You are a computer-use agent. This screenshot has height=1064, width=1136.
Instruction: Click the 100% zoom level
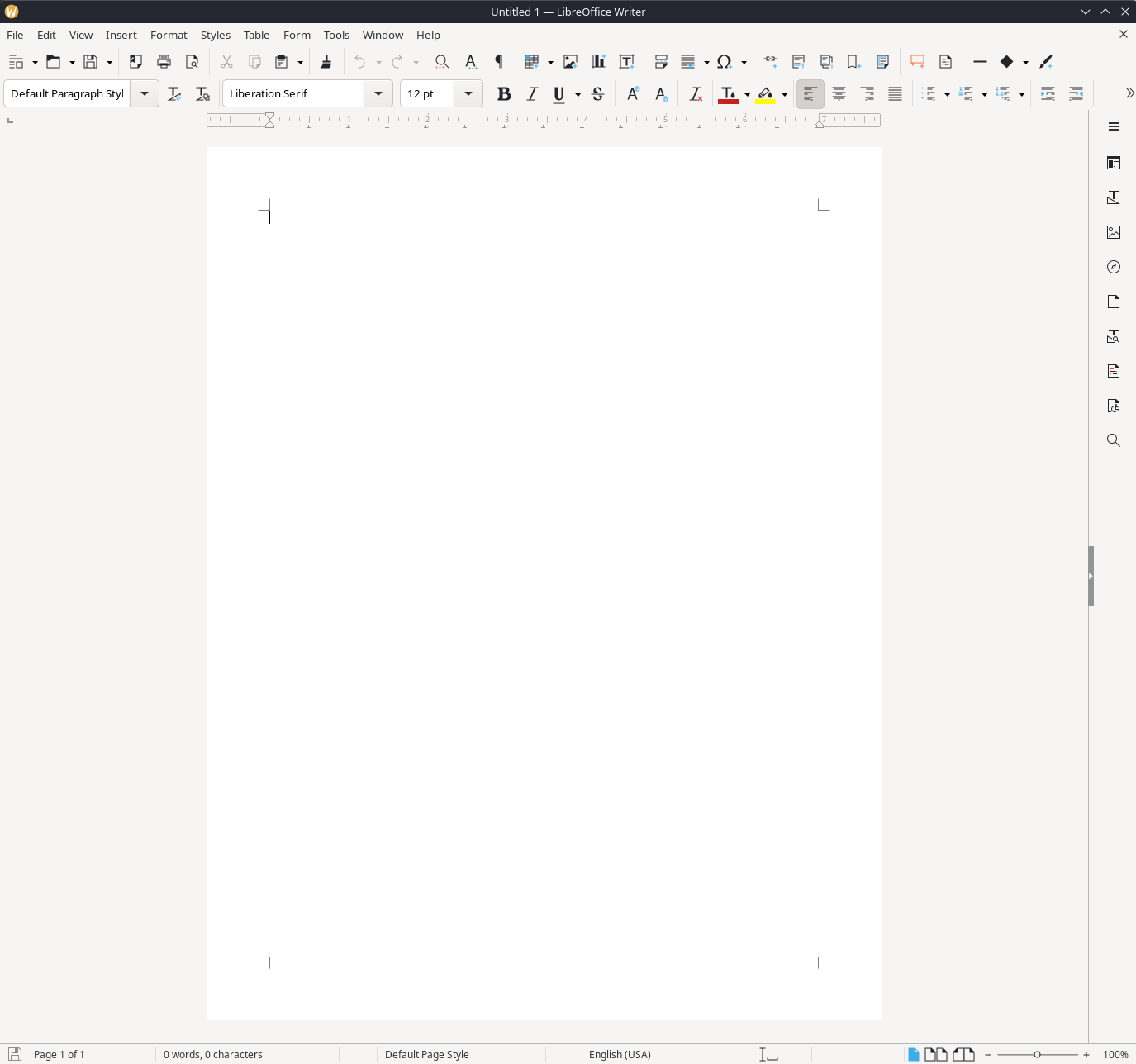1115,1054
